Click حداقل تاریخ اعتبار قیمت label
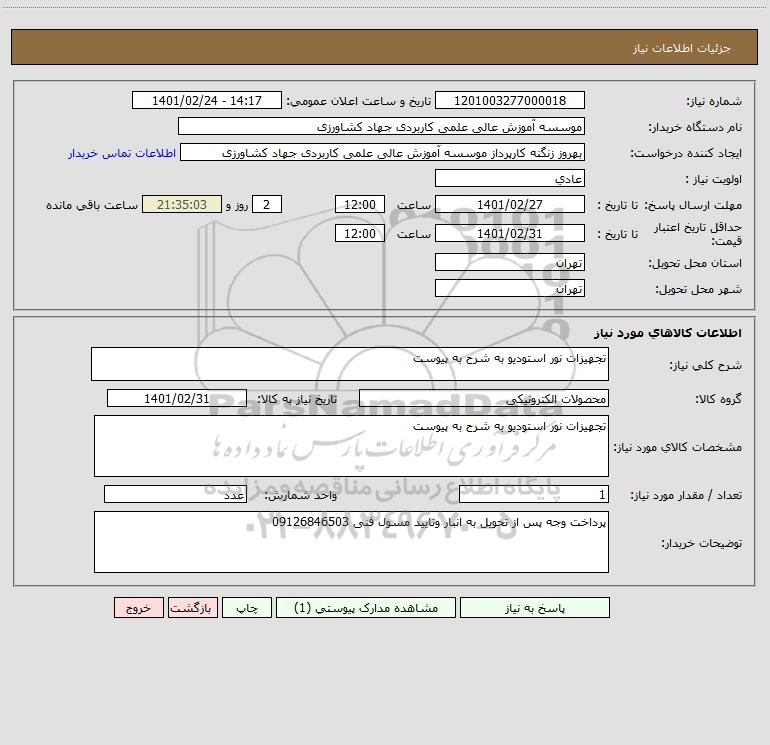This screenshot has width=770, height=745. point(697,234)
